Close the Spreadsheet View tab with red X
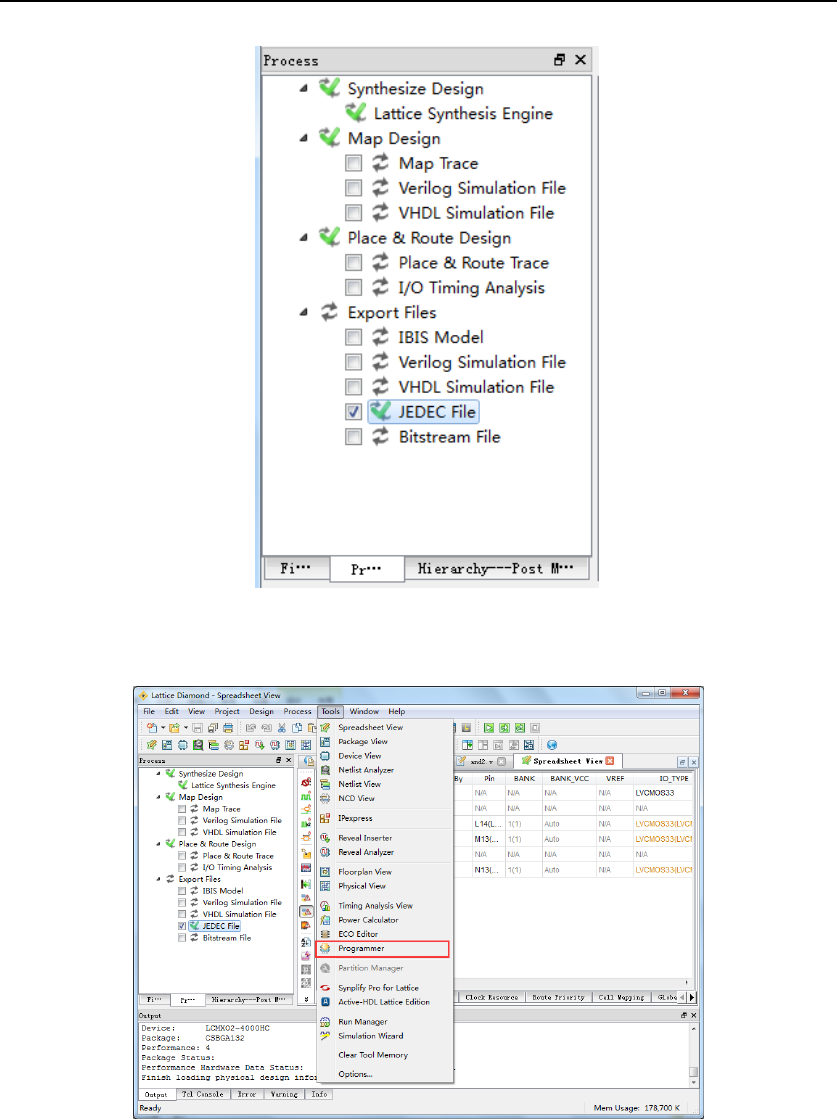837x1119 pixels. 610,761
